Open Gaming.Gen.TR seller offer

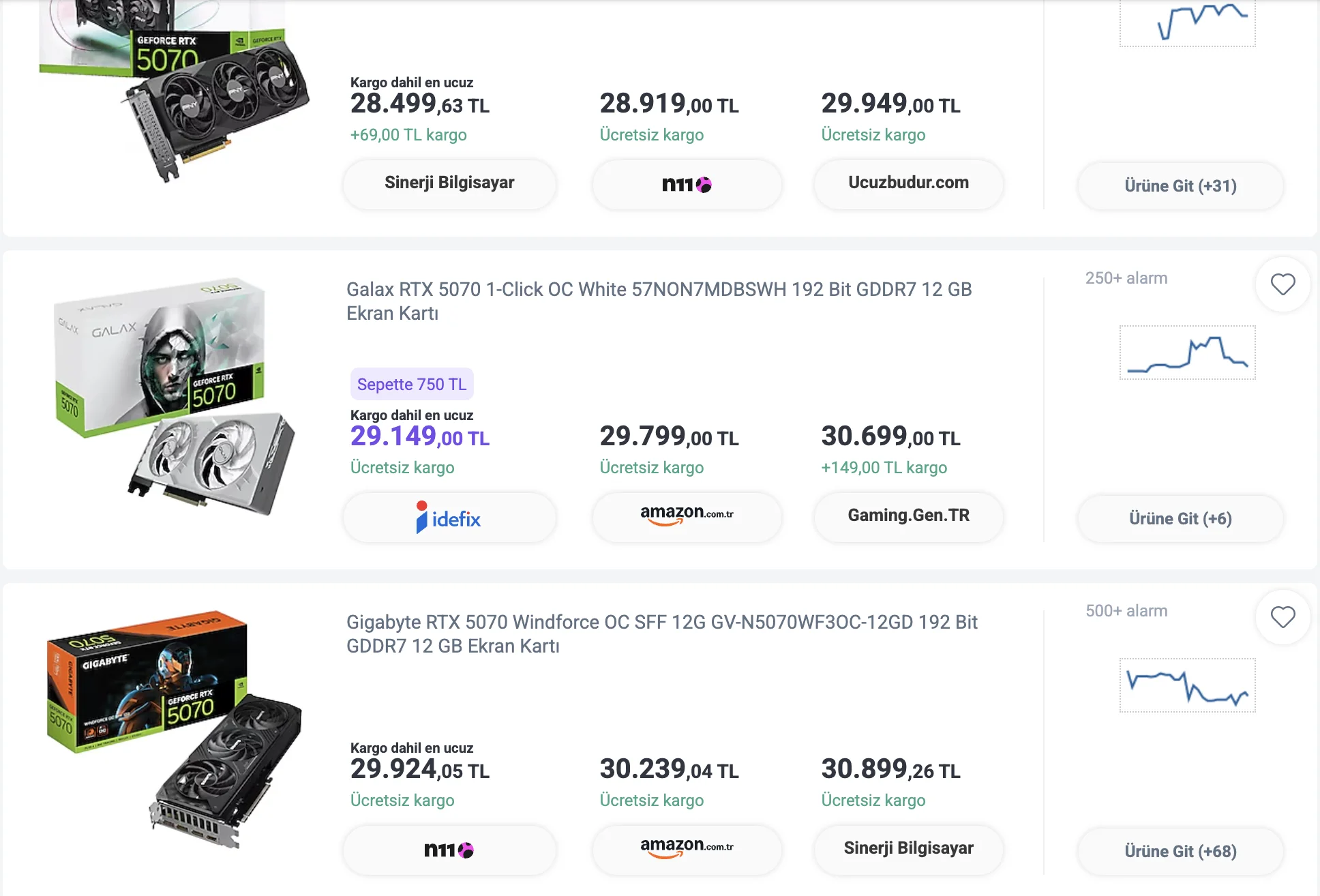point(908,516)
